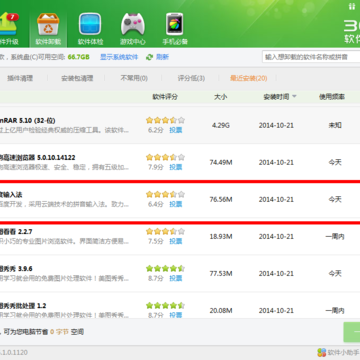Viewport: 360px width, 360px height.
Task: Click 投票 link in the 8.7分 3.9.6 row
Action: tap(176, 278)
